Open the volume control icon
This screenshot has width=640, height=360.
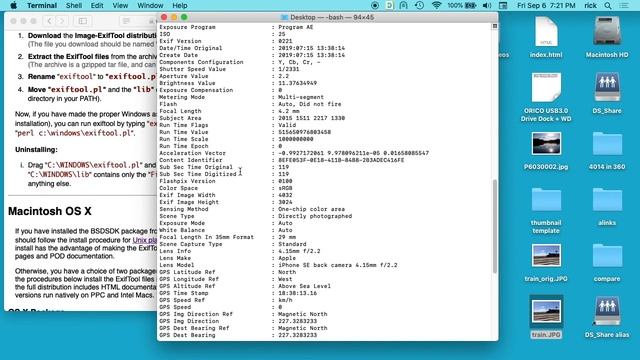click(x=487, y=5)
